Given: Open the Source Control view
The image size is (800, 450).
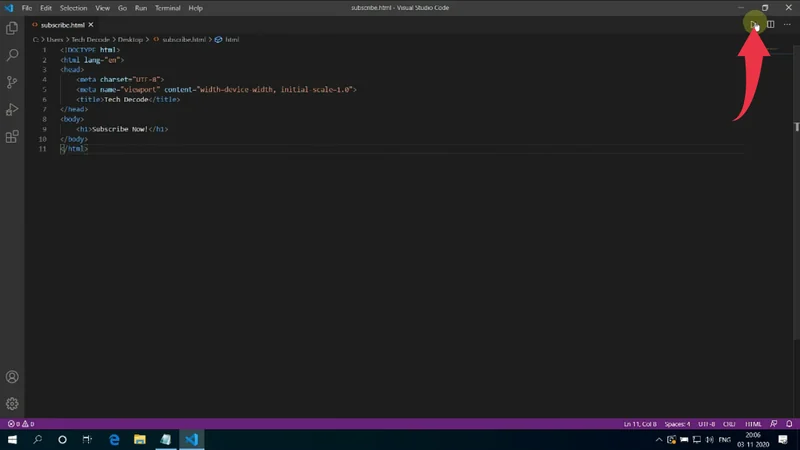Looking at the screenshot, I should click(x=12, y=83).
